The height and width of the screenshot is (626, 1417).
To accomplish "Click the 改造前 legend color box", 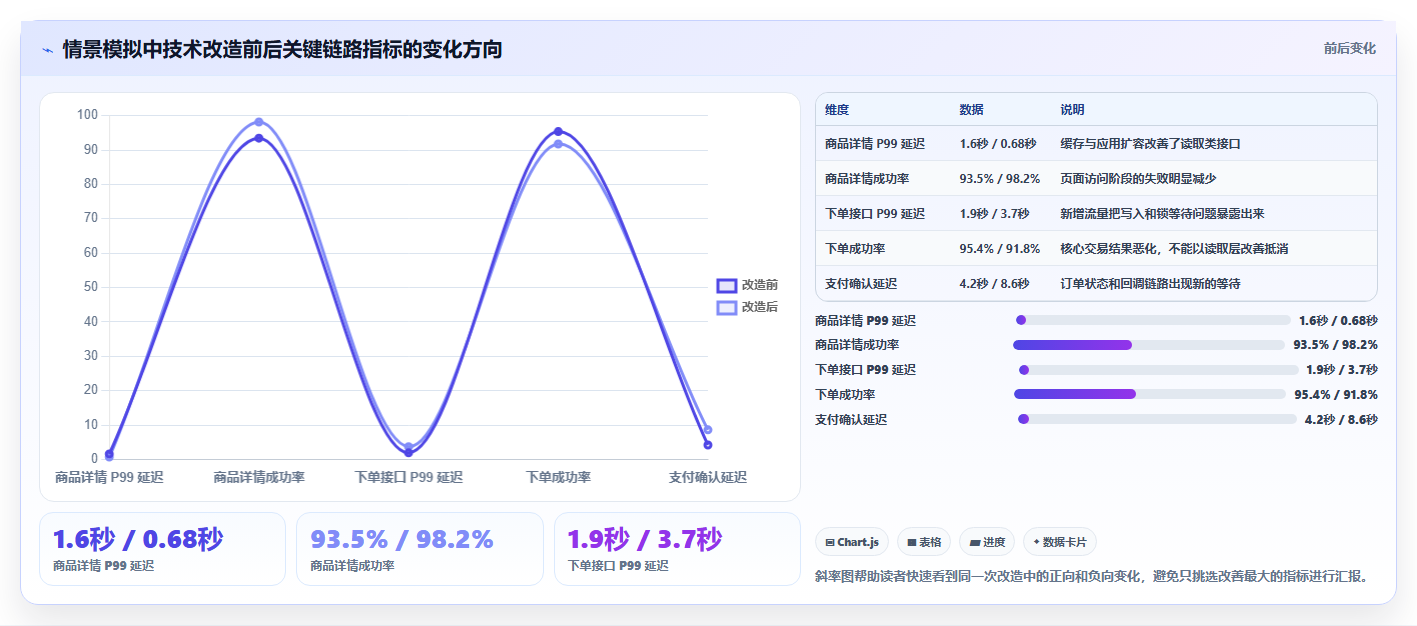I will tap(727, 285).
